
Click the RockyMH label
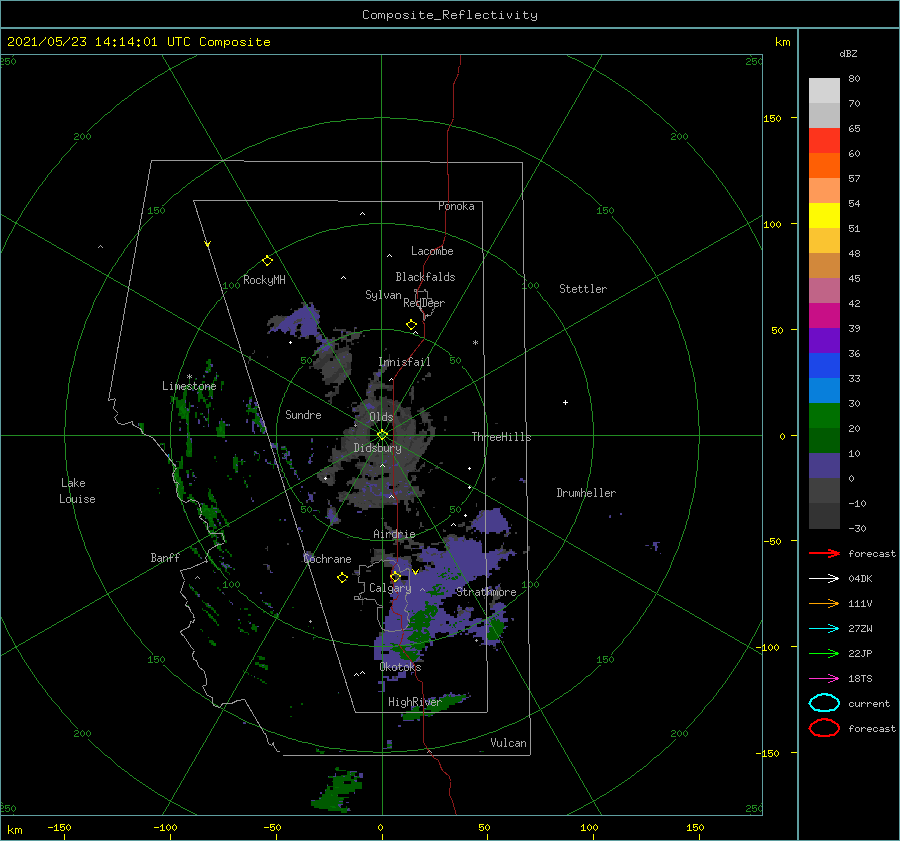[264, 280]
